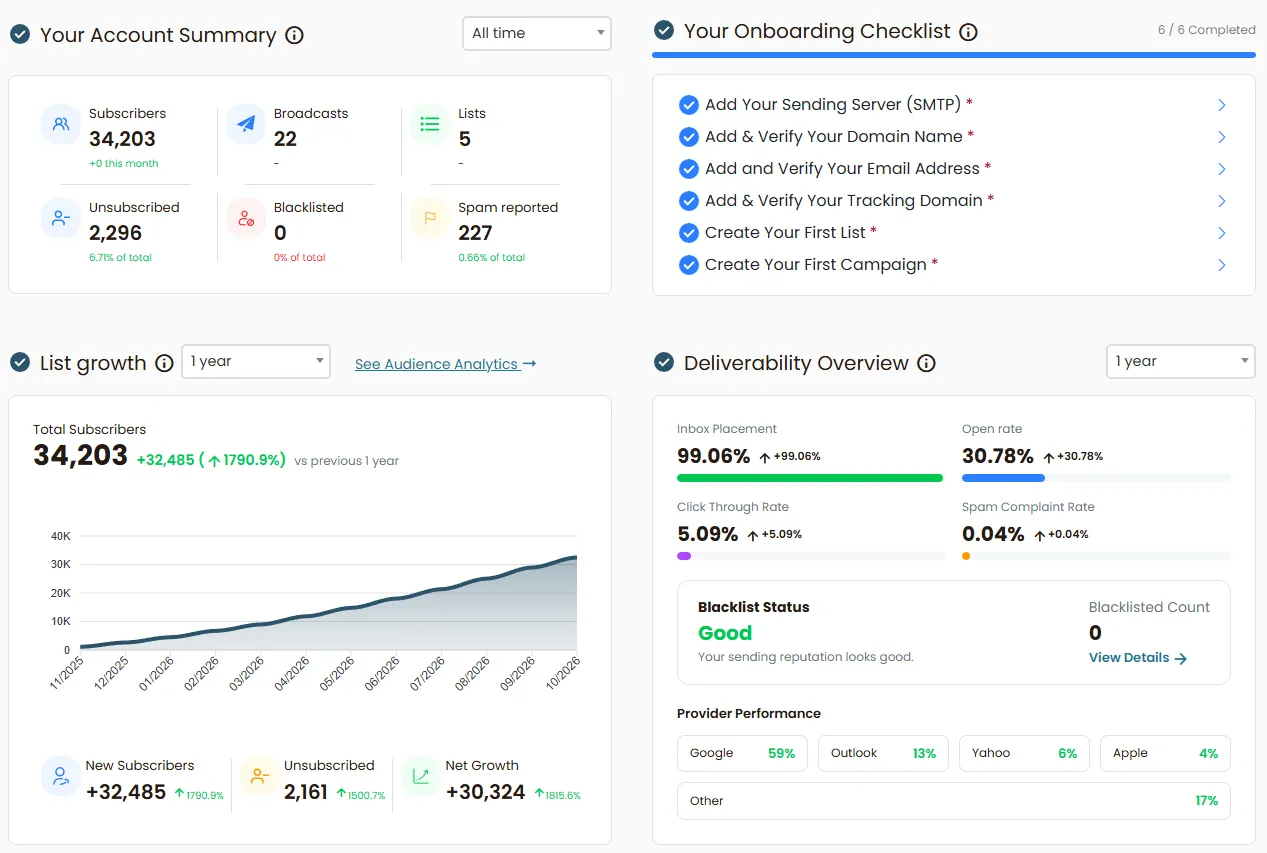Toggle the Add & Verify Your Domain Name checkmark
The image size is (1267, 853).
[x=688, y=137]
